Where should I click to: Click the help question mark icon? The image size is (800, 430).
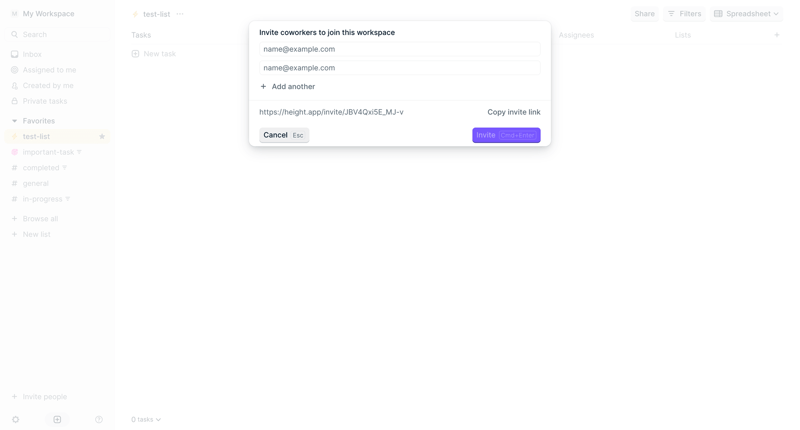click(x=99, y=420)
